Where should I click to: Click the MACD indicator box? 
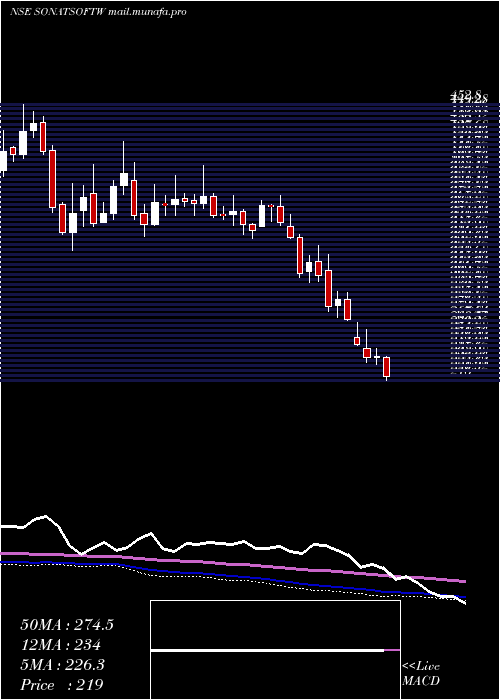pyautogui.click(x=275, y=650)
